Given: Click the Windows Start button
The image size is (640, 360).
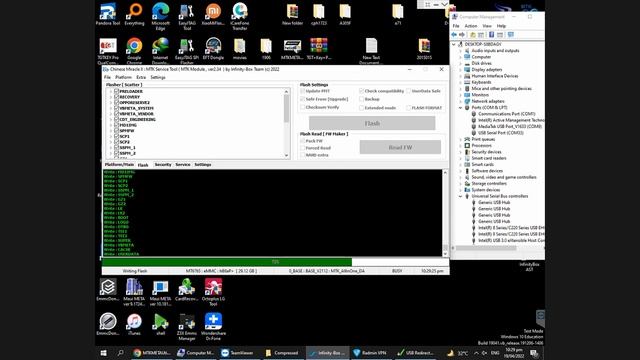Looking at the screenshot, I should point(104,353).
